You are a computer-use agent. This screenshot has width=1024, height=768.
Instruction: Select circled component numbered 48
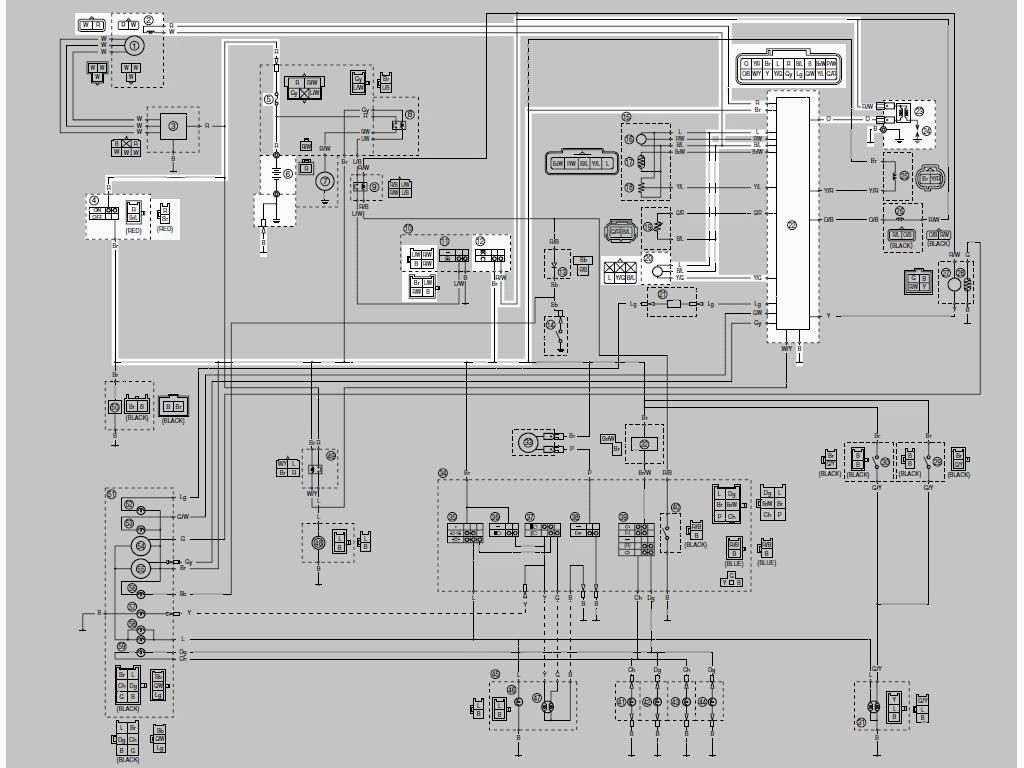[318, 543]
